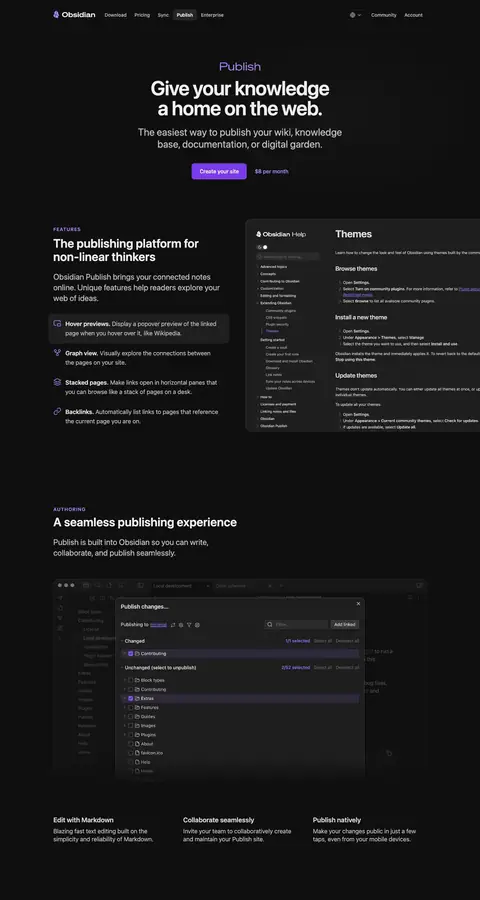Viewport: 480px width, 900px height.
Task: Close the Publish changes dialog
Action: coord(358,604)
